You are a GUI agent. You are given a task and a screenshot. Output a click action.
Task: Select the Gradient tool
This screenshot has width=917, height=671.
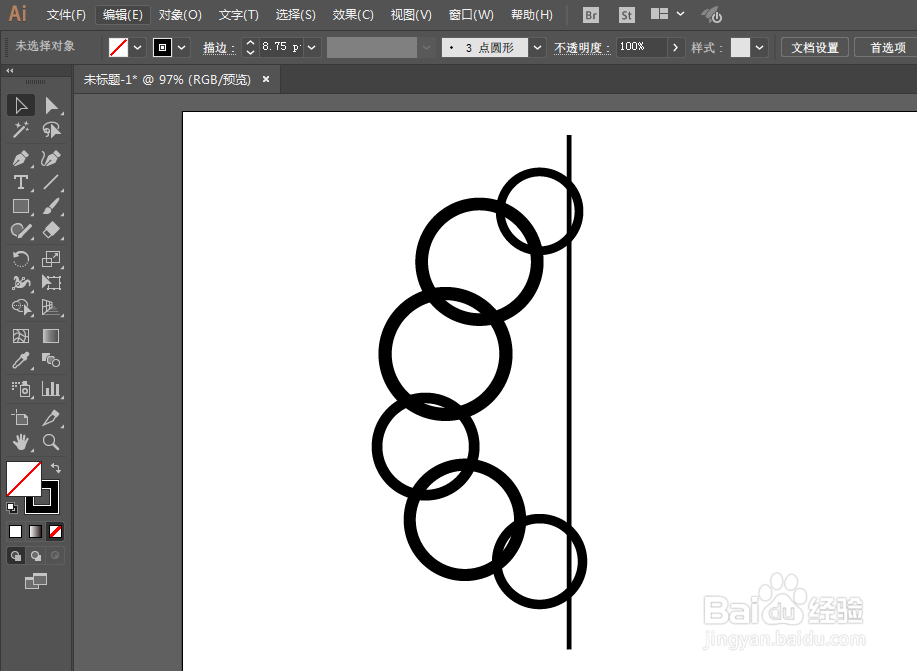[51, 335]
